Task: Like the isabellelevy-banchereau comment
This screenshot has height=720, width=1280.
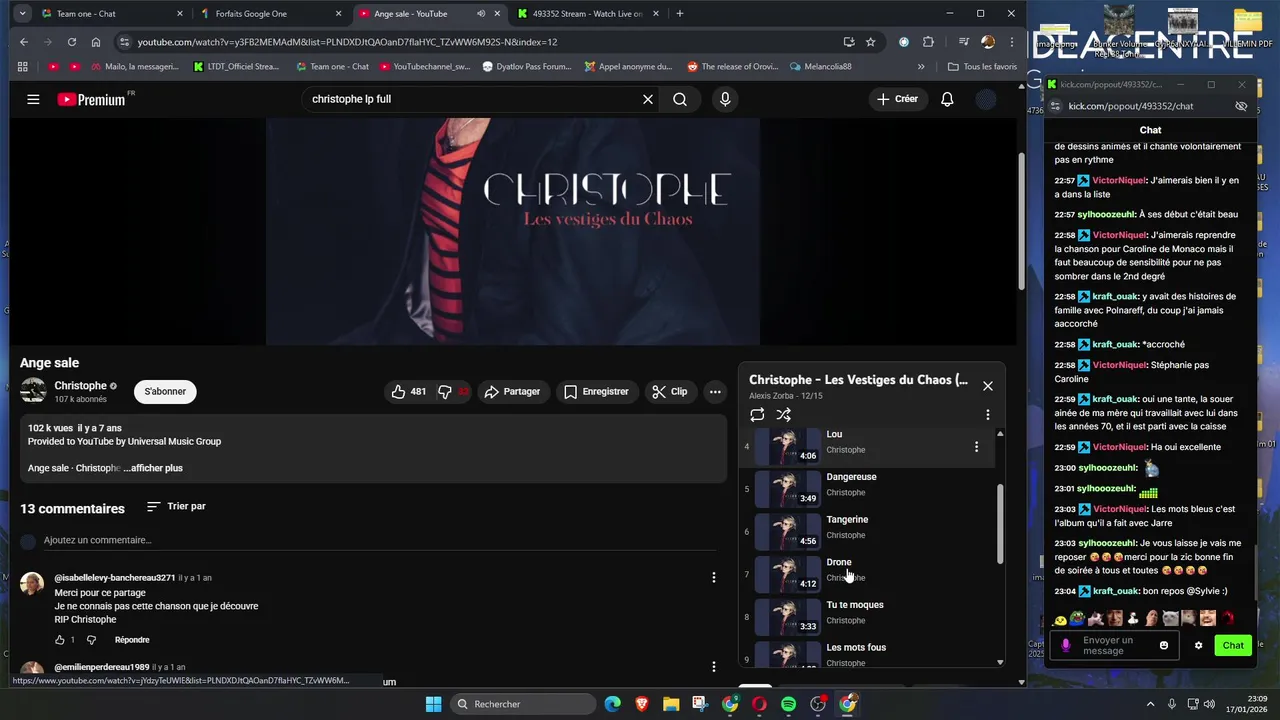Action: [x=60, y=640]
